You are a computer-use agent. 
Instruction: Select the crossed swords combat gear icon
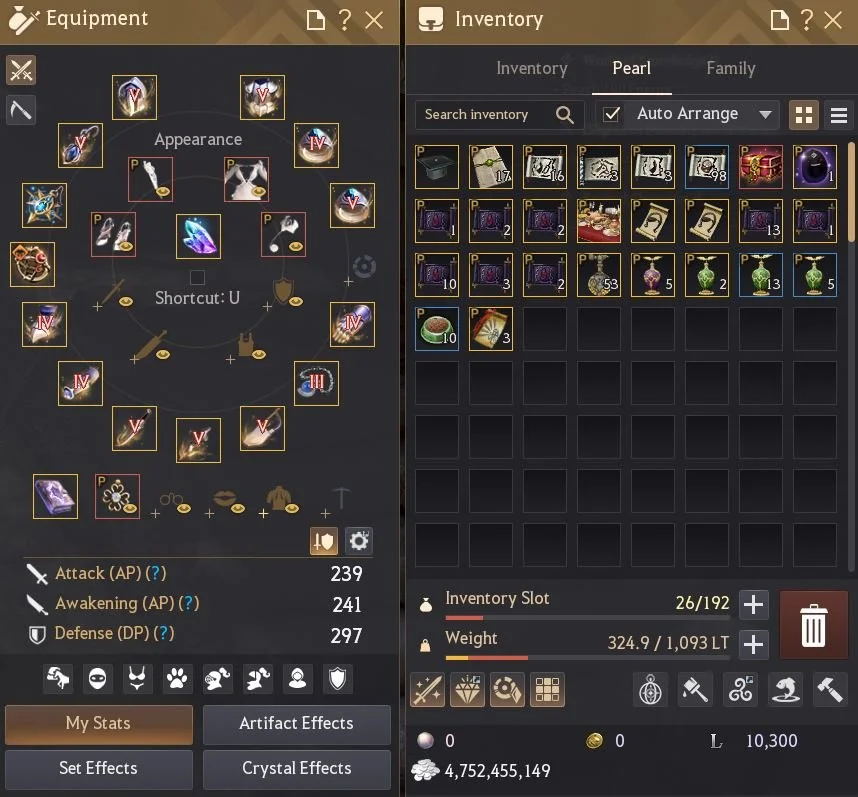[21, 70]
